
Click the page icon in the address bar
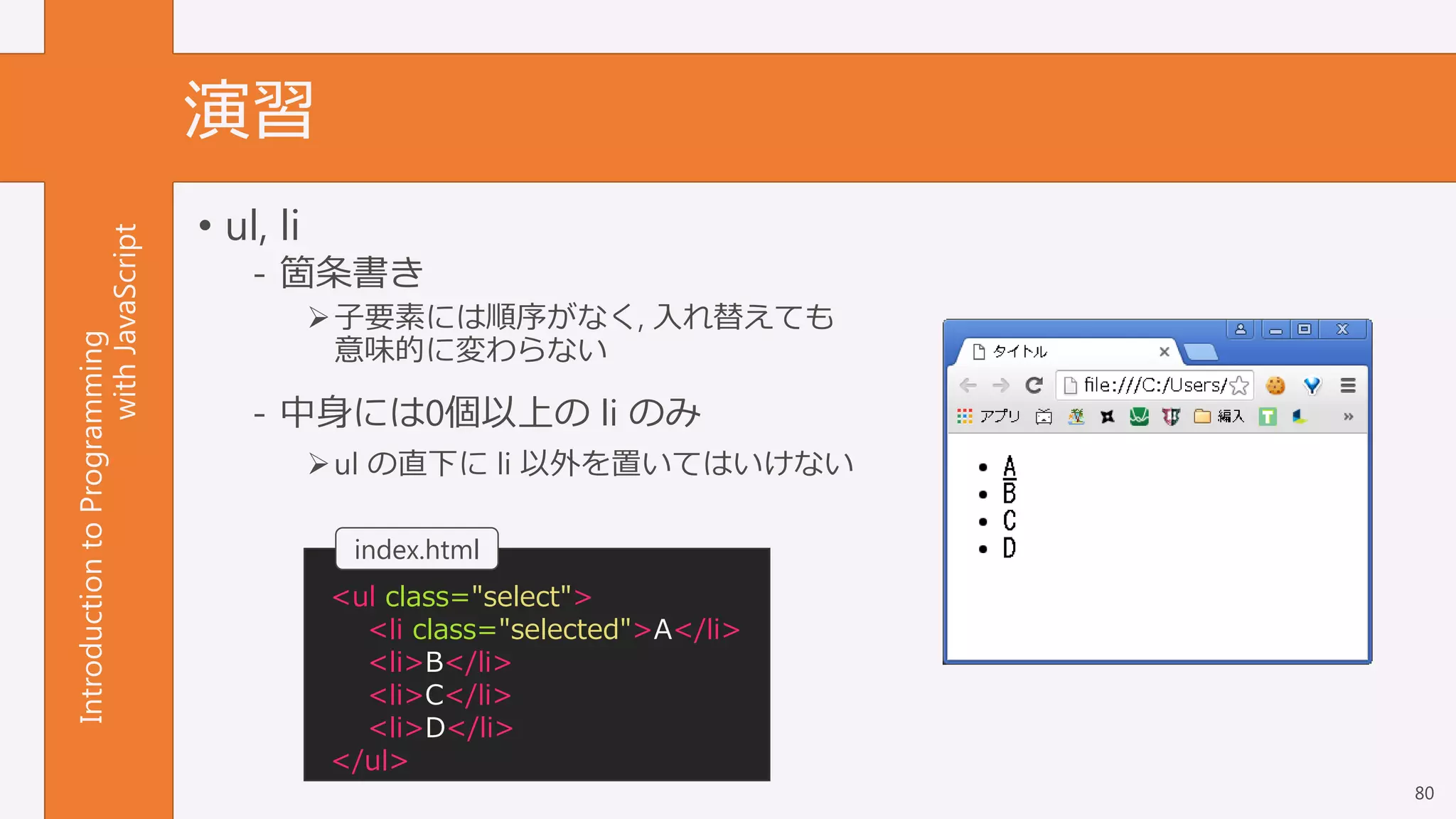coord(1070,385)
